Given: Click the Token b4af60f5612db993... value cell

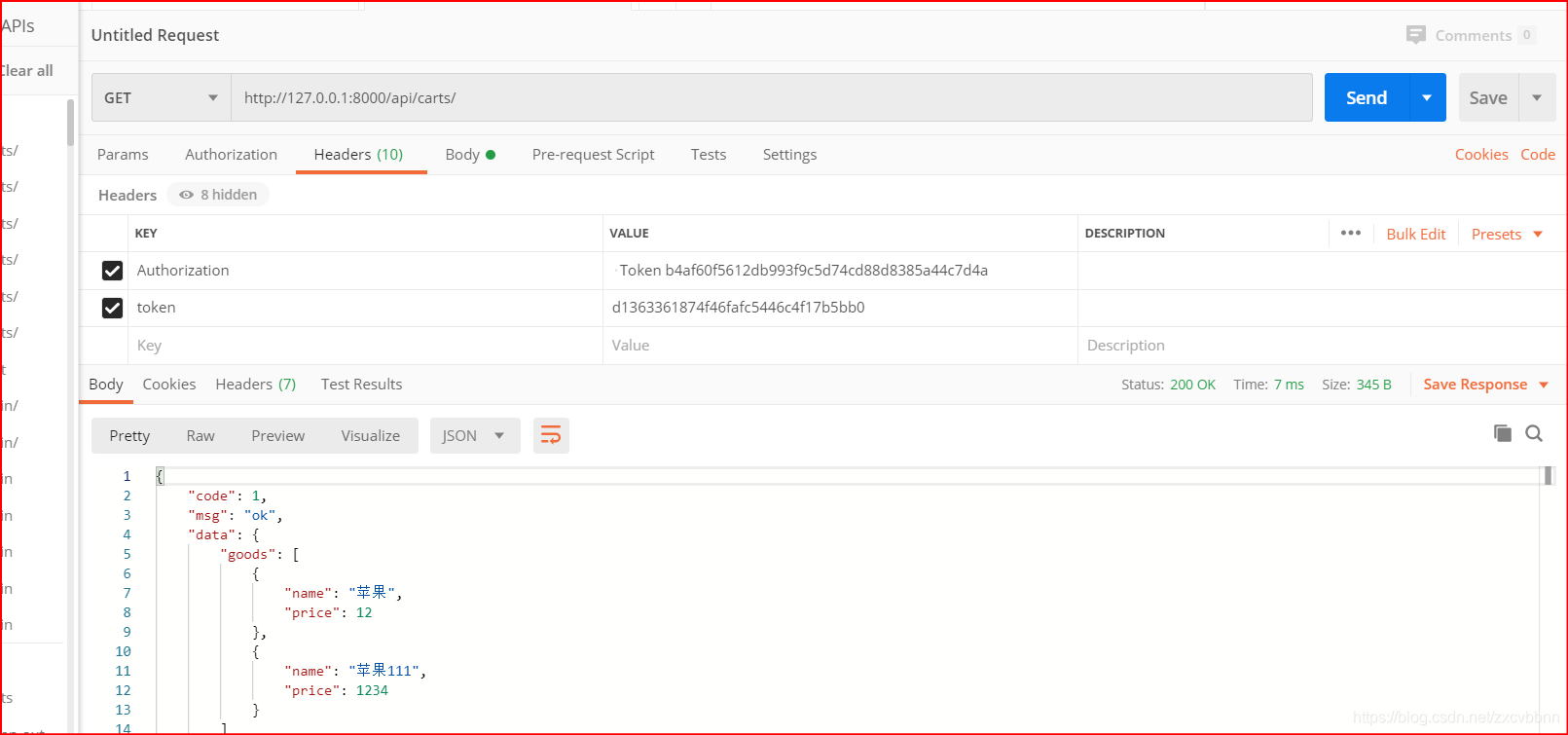Looking at the screenshot, I should pyautogui.click(x=840, y=271).
